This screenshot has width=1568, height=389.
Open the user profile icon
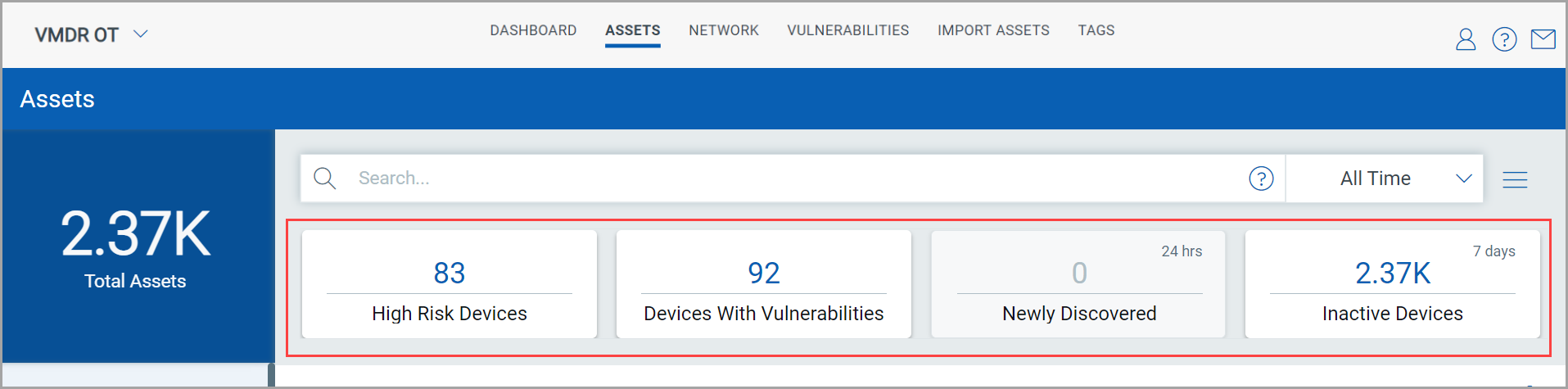coord(1465,39)
